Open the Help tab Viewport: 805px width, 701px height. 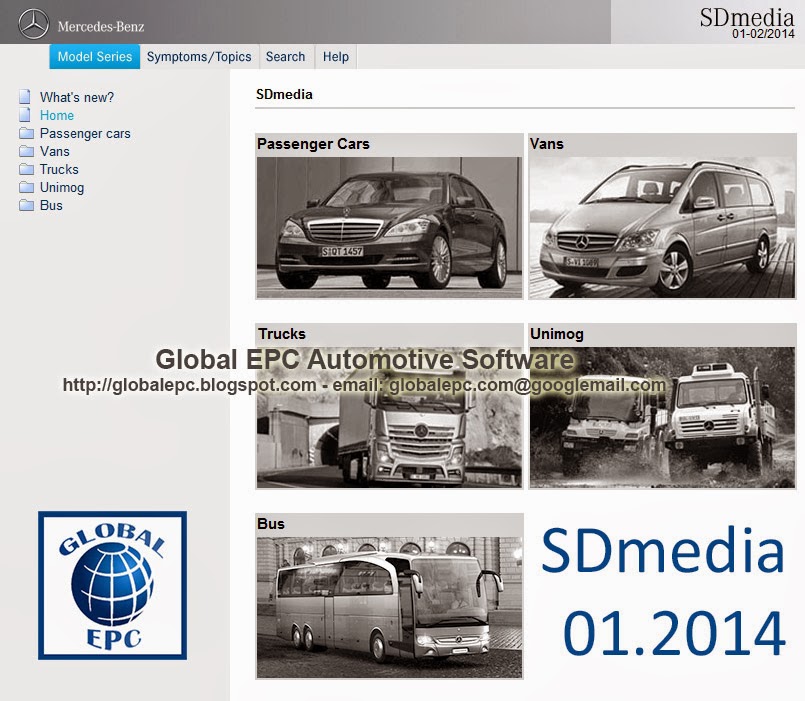click(x=335, y=57)
